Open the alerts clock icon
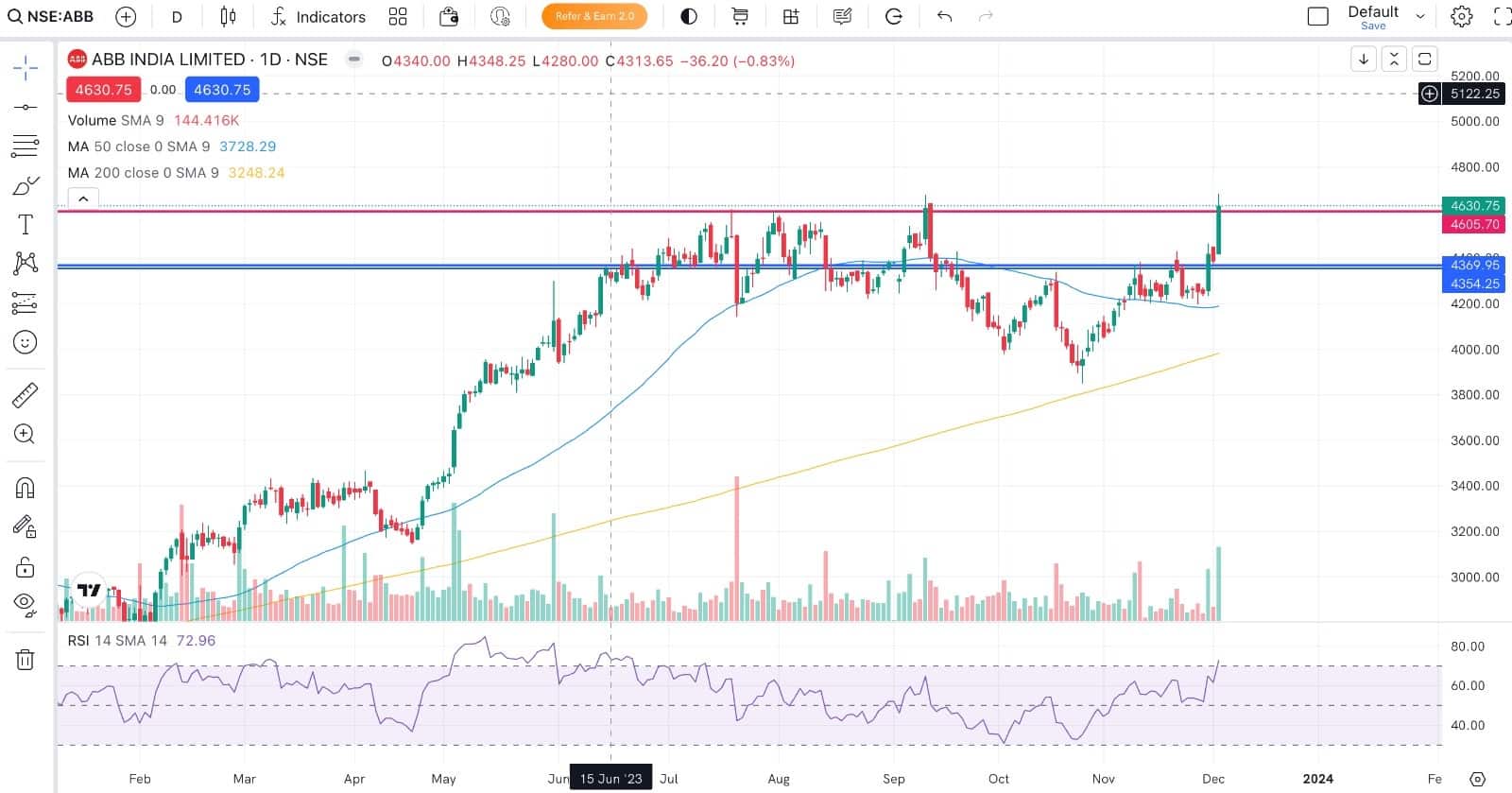Image resolution: width=1512 pixels, height=793 pixels. click(500, 16)
